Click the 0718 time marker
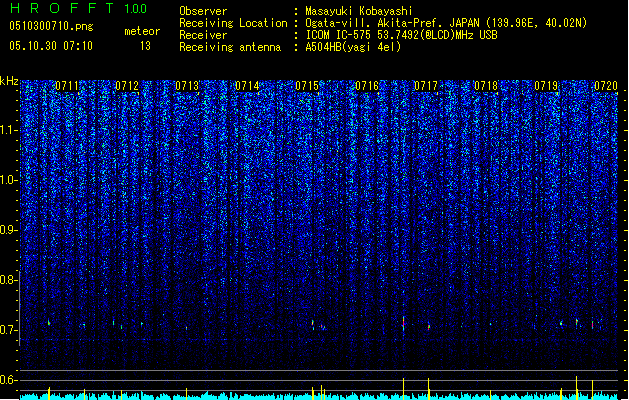This screenshot has width=629, height=400. (486, 86)
